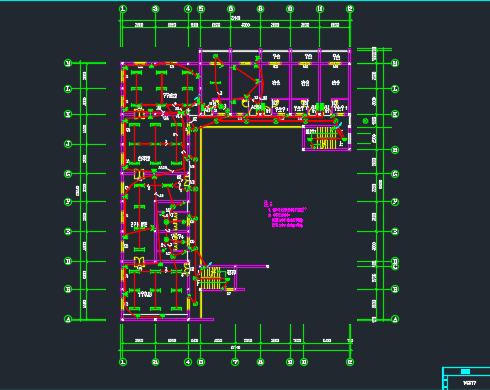Select the overall dimension text below the plan
This screenshot has height=390, width=490.
235,348
